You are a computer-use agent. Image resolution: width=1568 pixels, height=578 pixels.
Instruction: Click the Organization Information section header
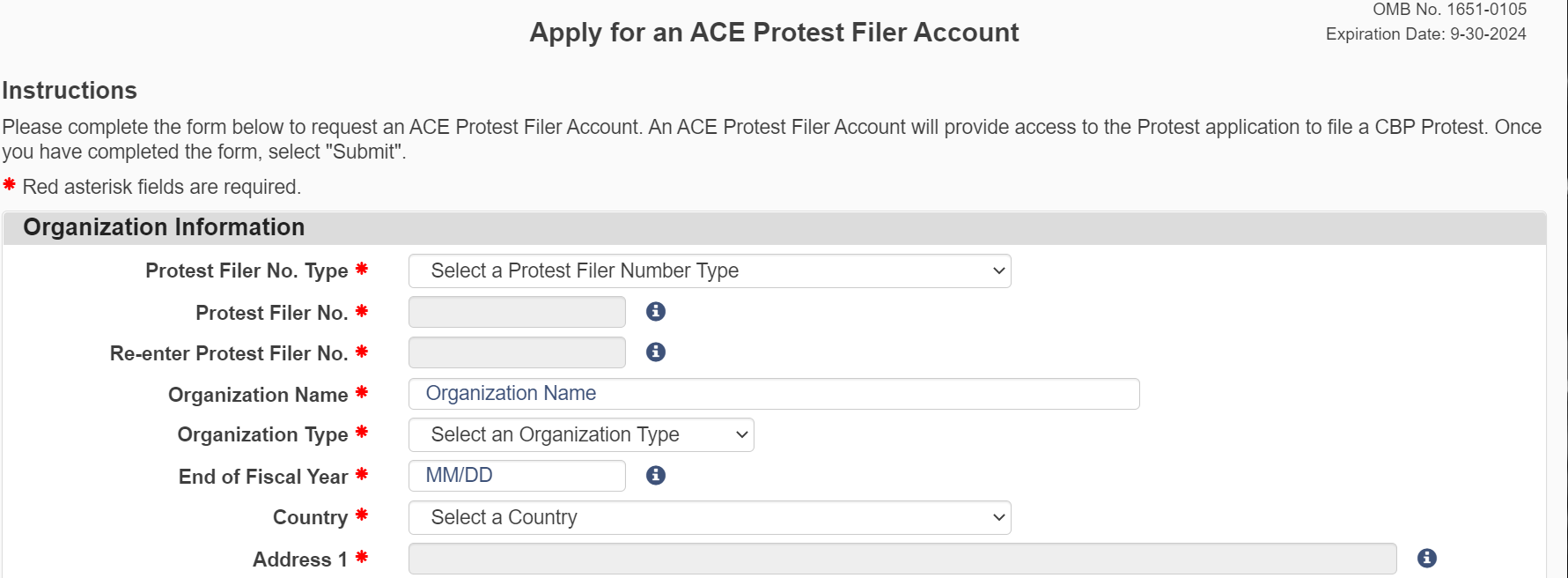click(x=164, y=227)
